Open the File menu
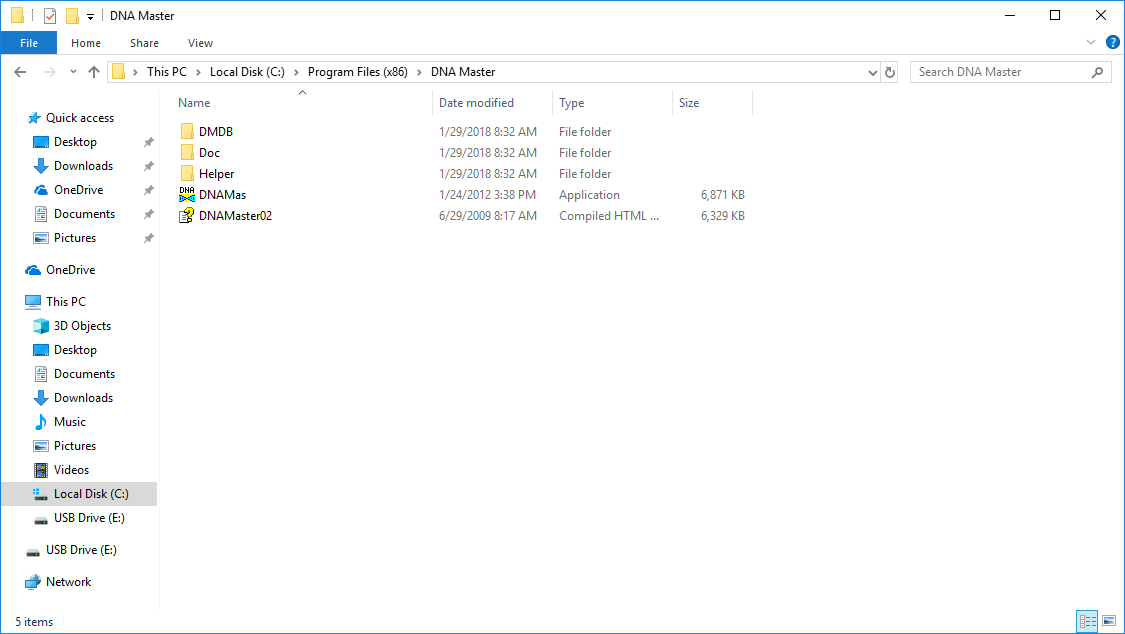This screenshot has width=1125, height=634. click(x=29, y=43)
